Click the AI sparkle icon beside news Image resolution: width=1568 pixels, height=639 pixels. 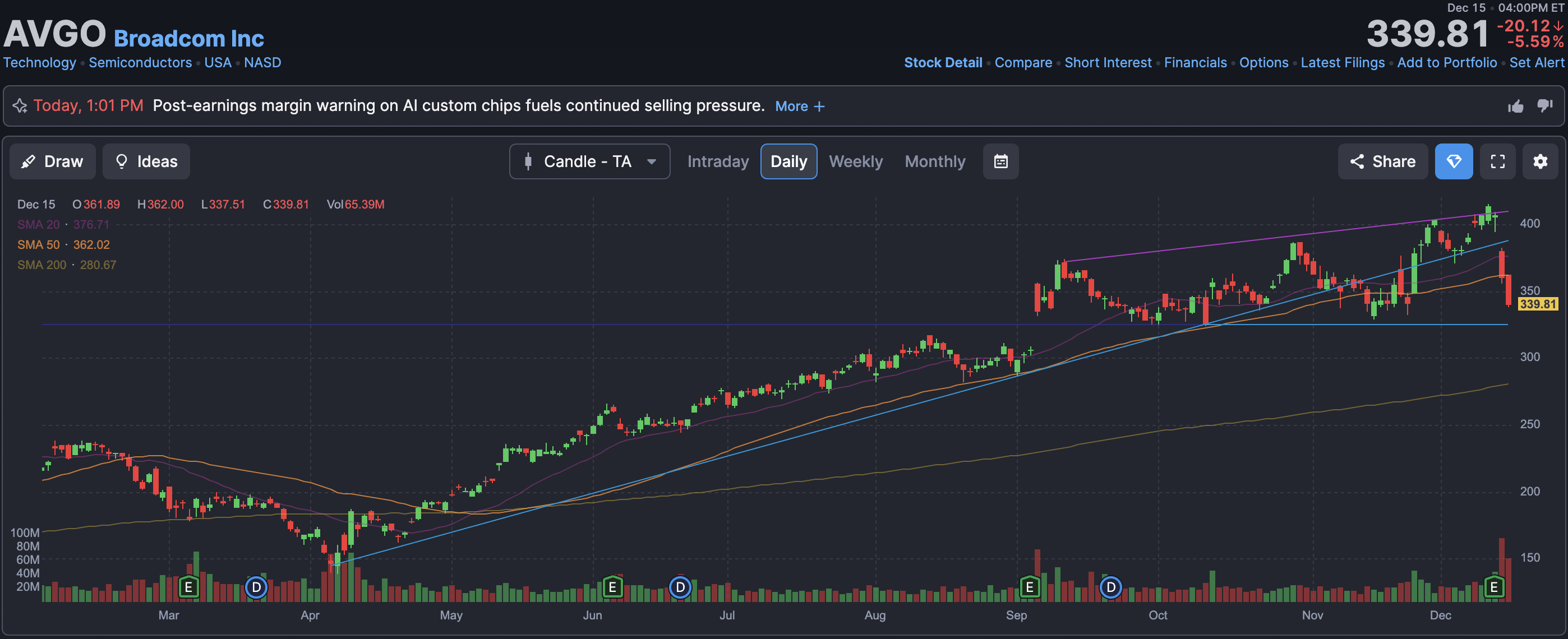click(20, 106)
